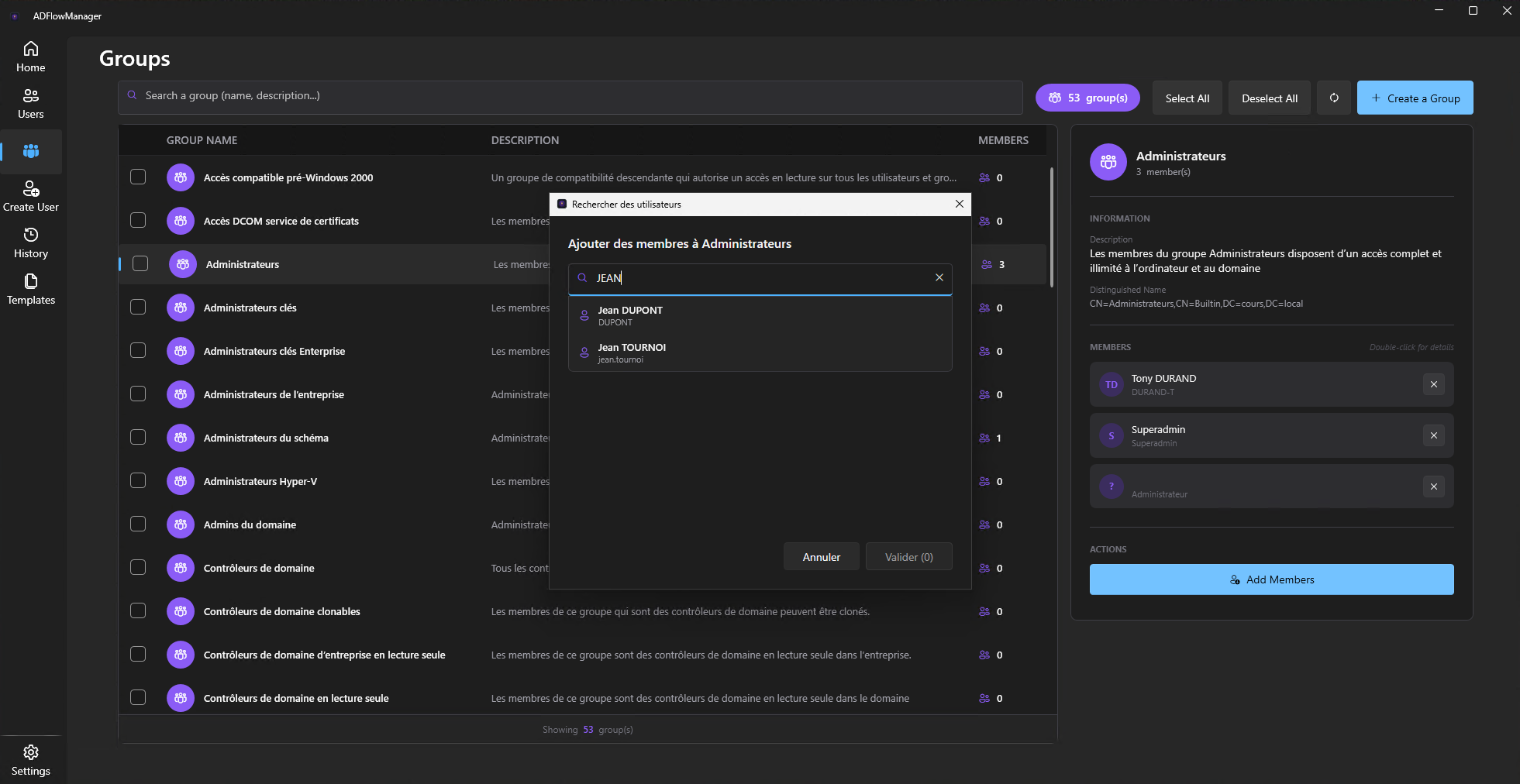Image resolution: width=1520 pixels, height=784 pixels.
Task: Select the Create User sidebar icon
Action: (x=30, y=195)
